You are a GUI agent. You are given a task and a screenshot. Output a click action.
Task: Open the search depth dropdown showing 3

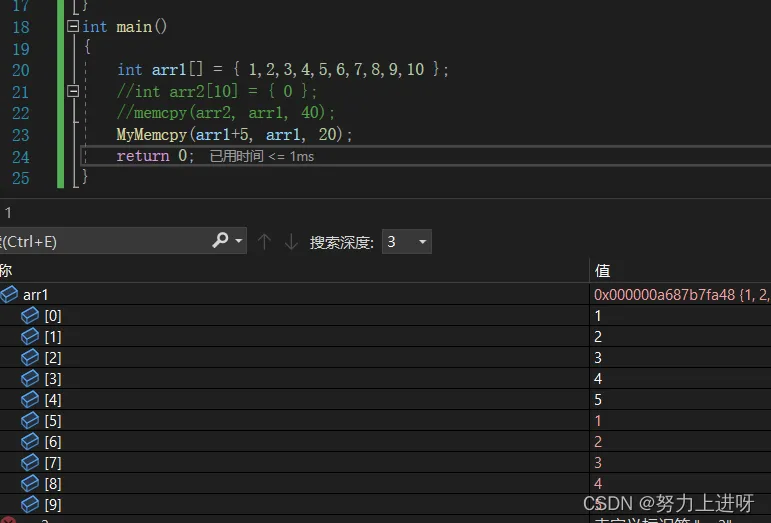407,242
